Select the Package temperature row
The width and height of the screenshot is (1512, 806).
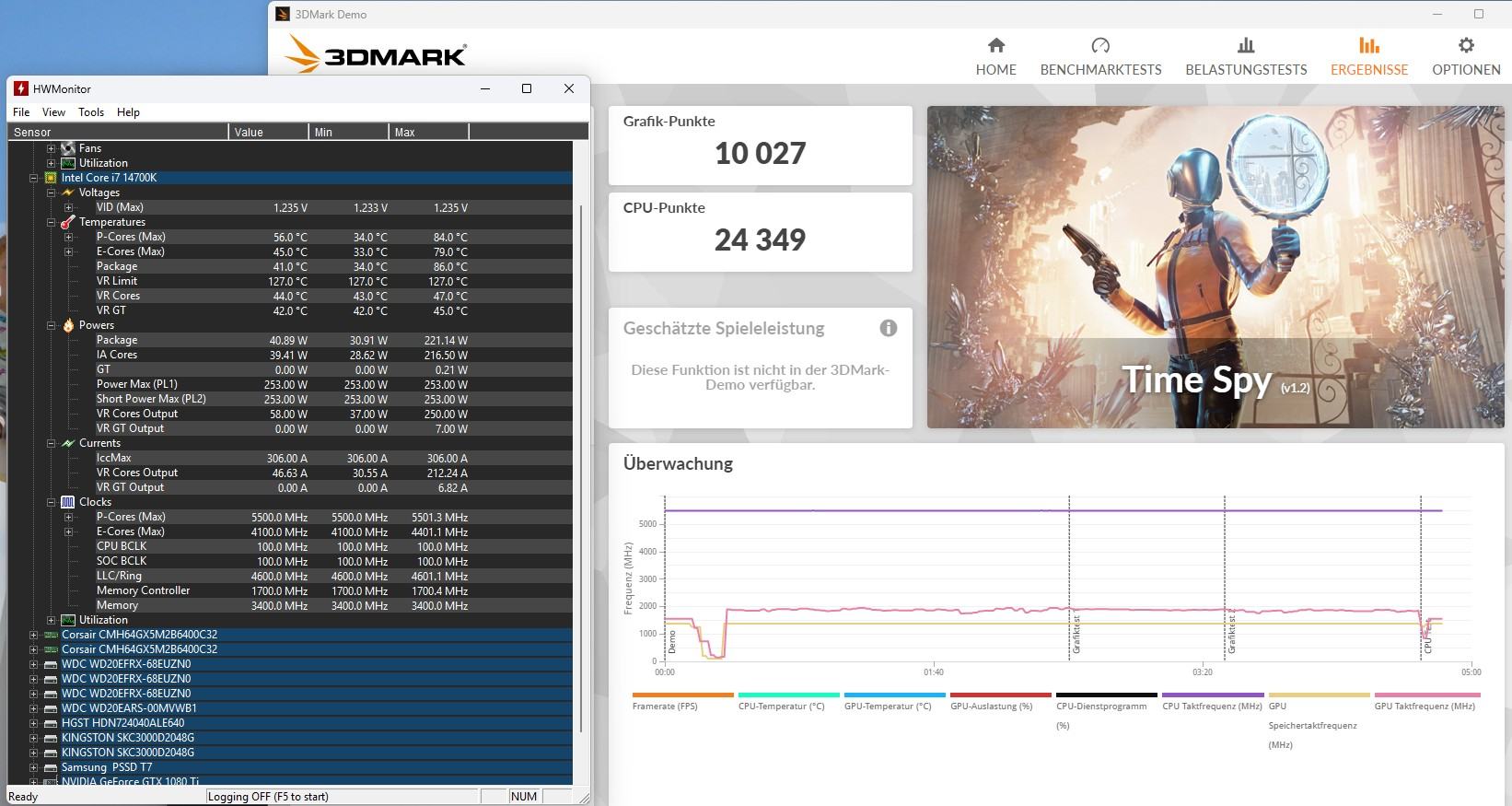point(290,266)
